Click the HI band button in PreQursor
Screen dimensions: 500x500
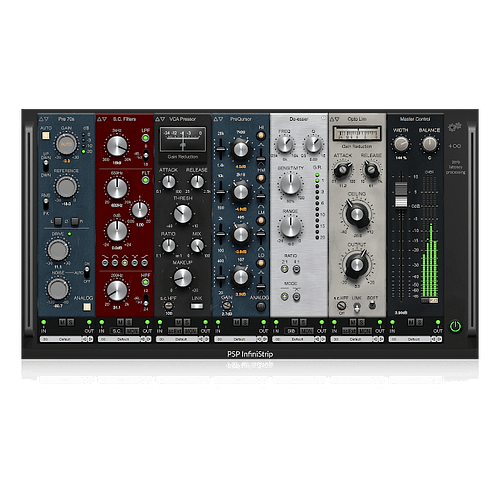coord(261,135)
